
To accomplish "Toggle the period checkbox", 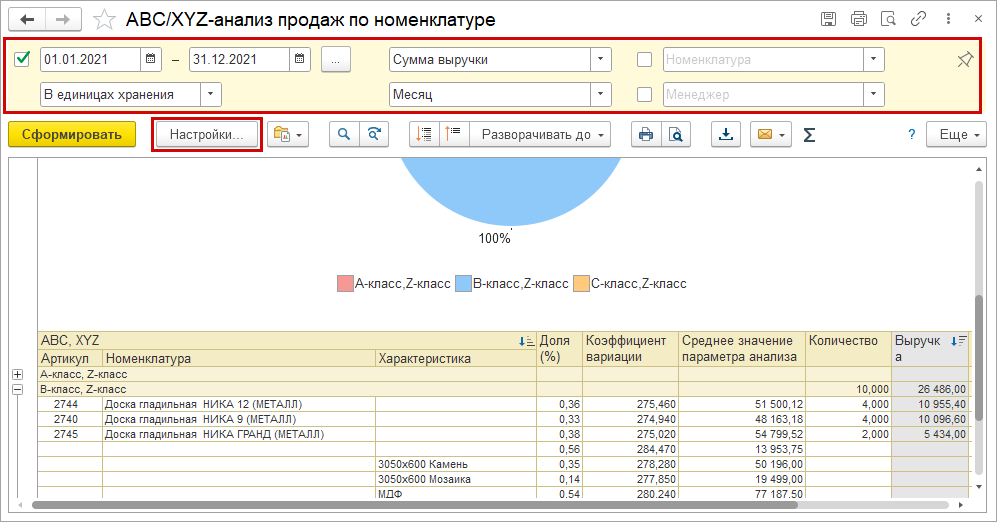I will pos(22,59).
